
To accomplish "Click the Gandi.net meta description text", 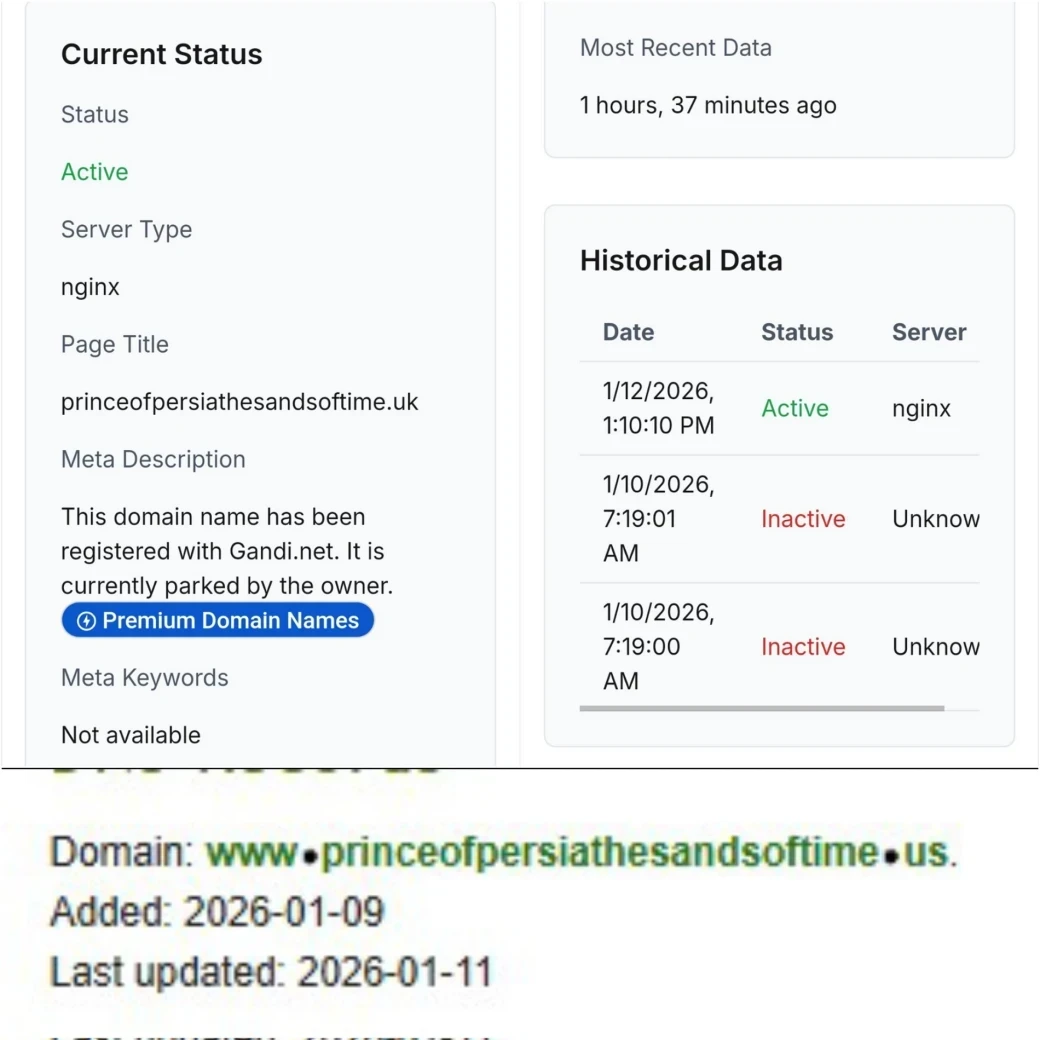I will pos(226,551).
